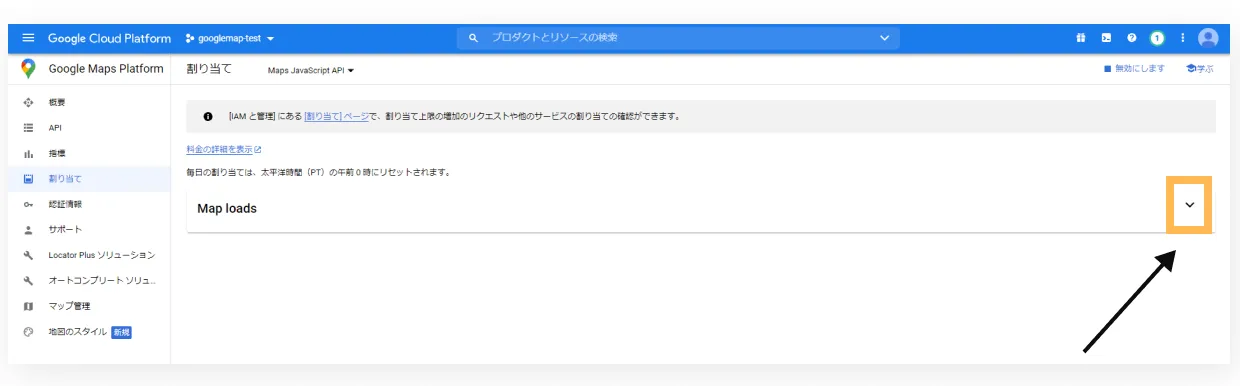The image size is (1240, 386).
Task: Open the API sidebar item
Action: point(89,128)
